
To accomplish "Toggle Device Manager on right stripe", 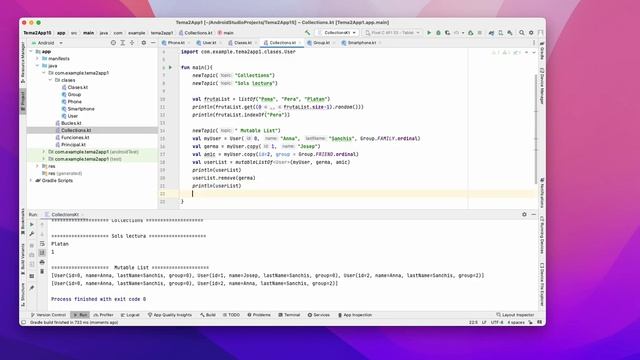I will click(542, 87).
